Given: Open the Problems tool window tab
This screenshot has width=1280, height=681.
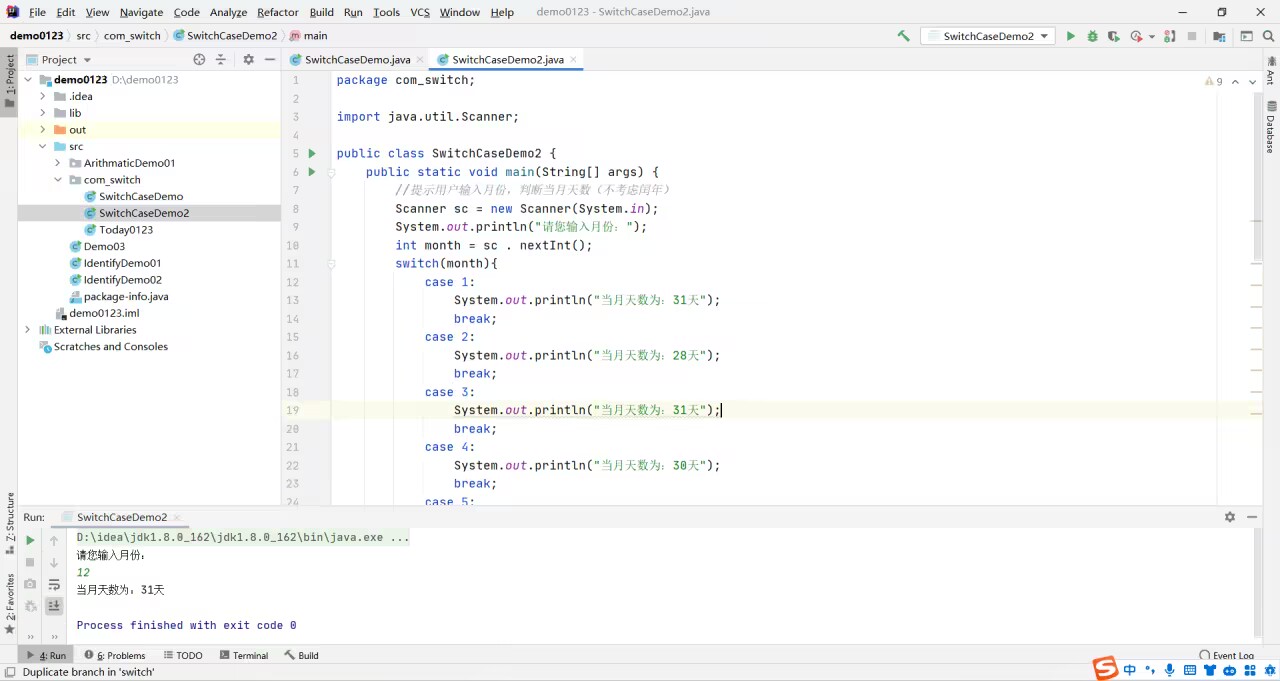Looking at the screenshot, I should tap(115, 656).
